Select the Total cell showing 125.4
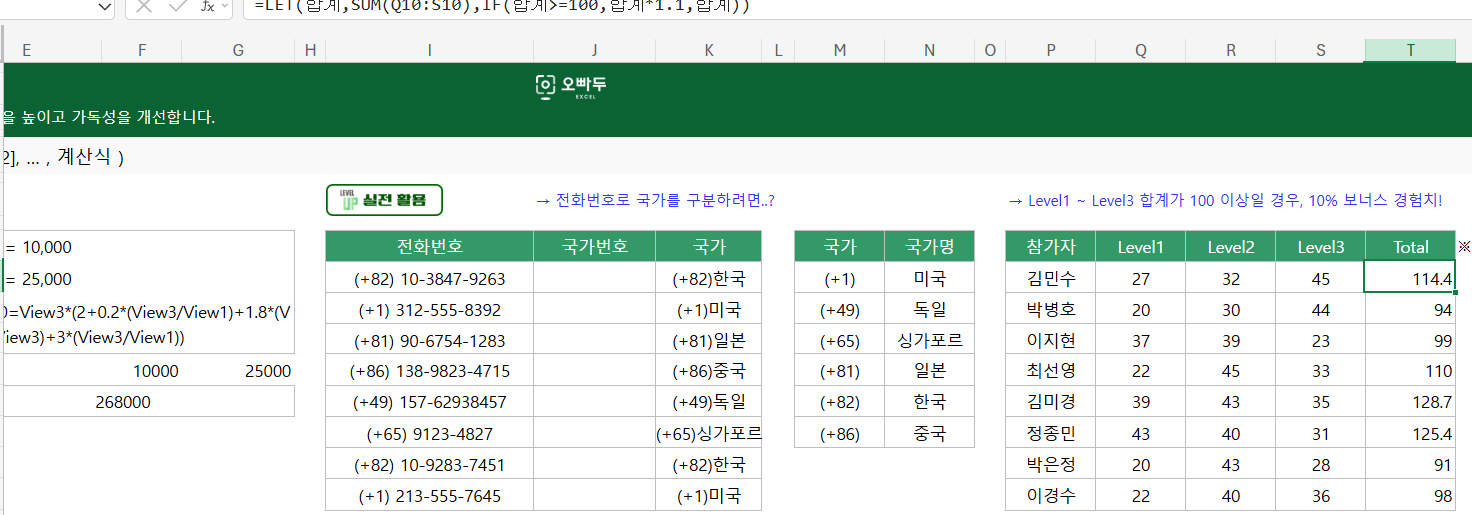Image resolution: width=1472 pixels, height=515 pixels. (1411, 434)
